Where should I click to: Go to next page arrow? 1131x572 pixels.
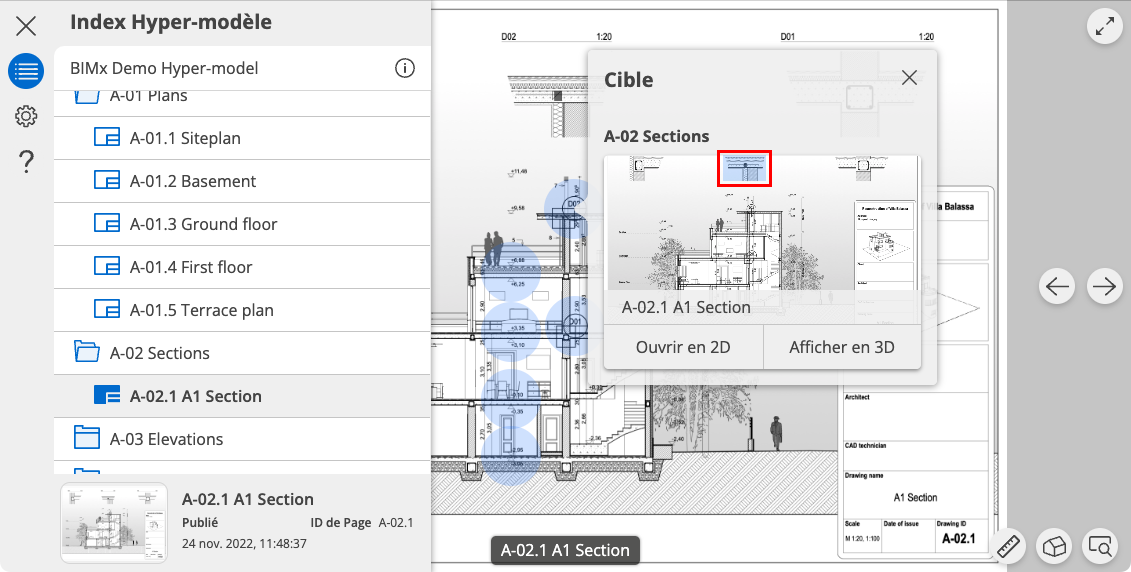[x=1104, y=287]
